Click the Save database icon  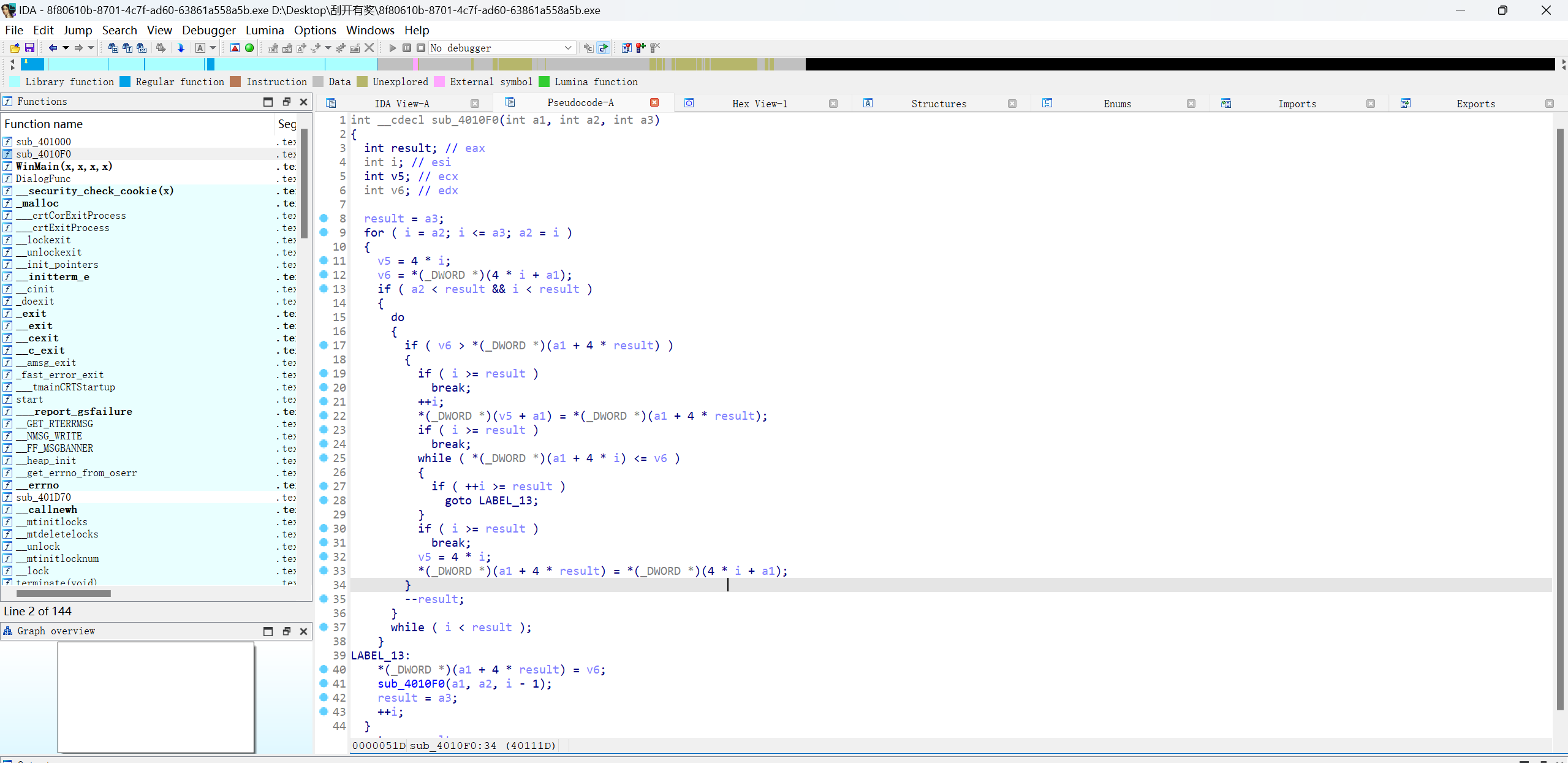tap(29, 48)
